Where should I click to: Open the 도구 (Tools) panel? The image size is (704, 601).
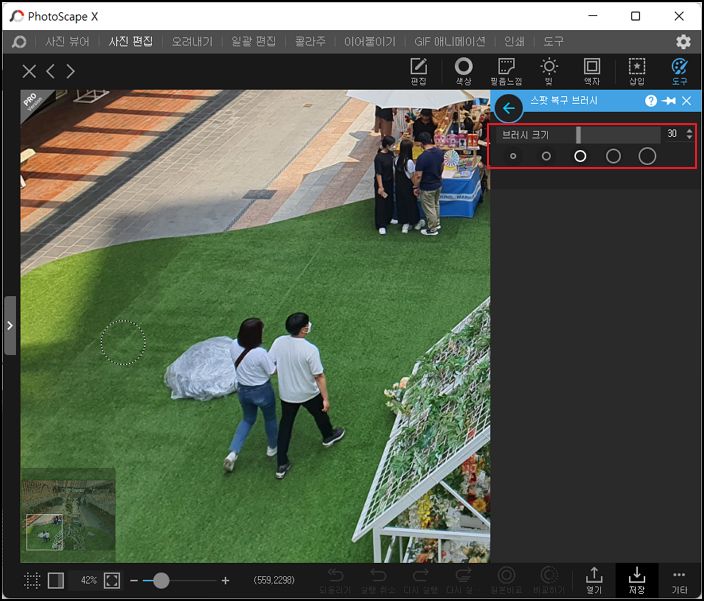click(679, 71)
